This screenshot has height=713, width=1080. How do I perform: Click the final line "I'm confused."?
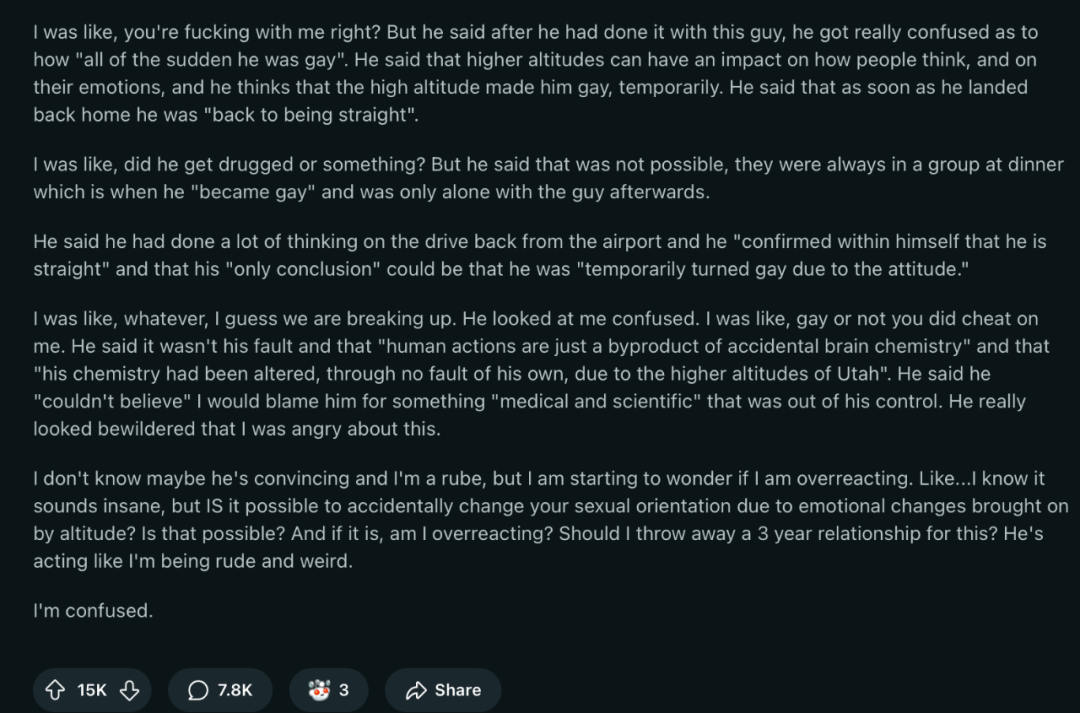coord(93,610)
